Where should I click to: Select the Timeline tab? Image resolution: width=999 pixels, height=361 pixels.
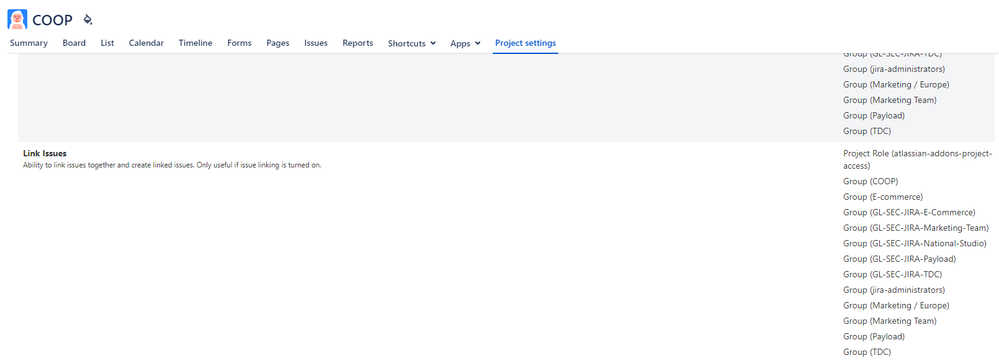pyautogui.click(x=196, y=43)
